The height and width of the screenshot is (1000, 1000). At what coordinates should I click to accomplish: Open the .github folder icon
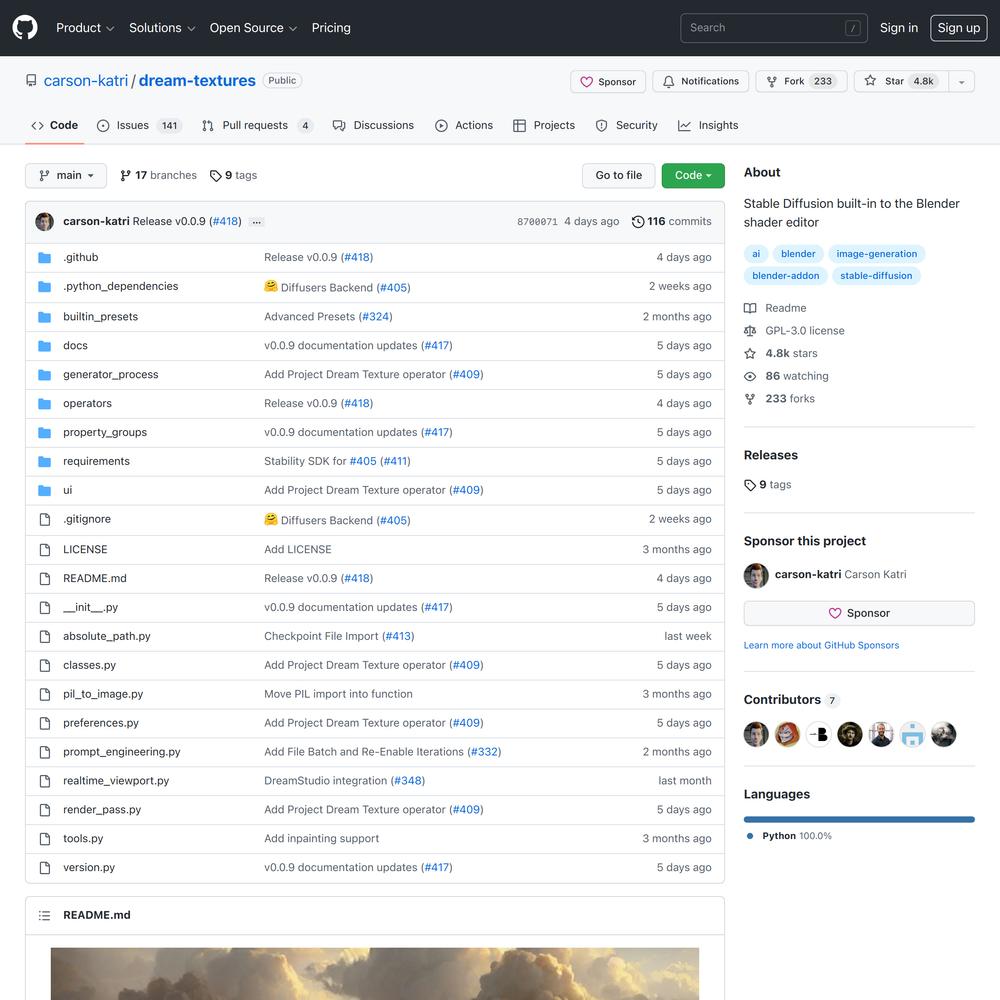click(45, 258)
